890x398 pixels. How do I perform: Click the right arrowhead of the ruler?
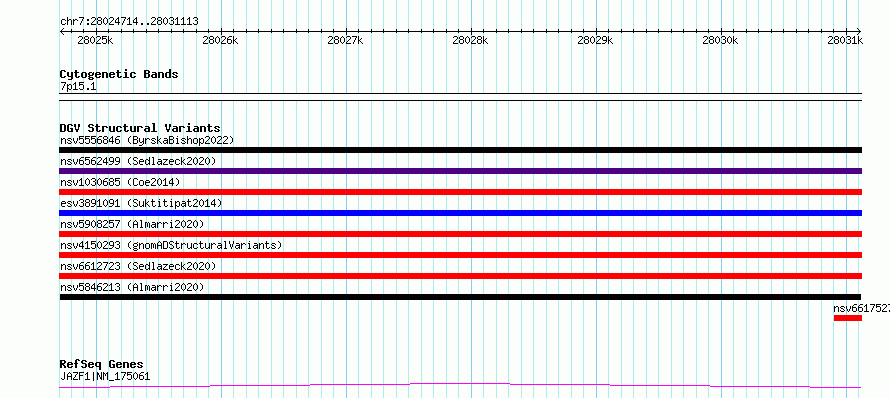pyautogui.click(x=859, y=31)
